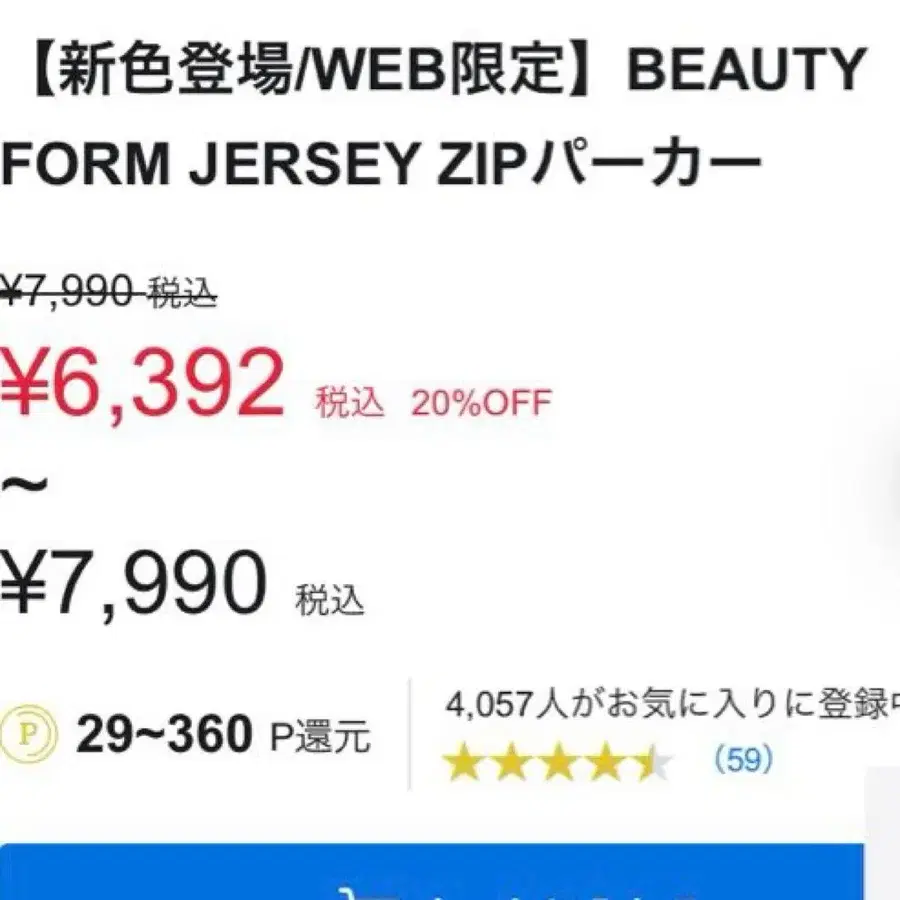Click the first yellow rating star
The image size is (900, 900).
pyautogui.click(x=461, y=763)
